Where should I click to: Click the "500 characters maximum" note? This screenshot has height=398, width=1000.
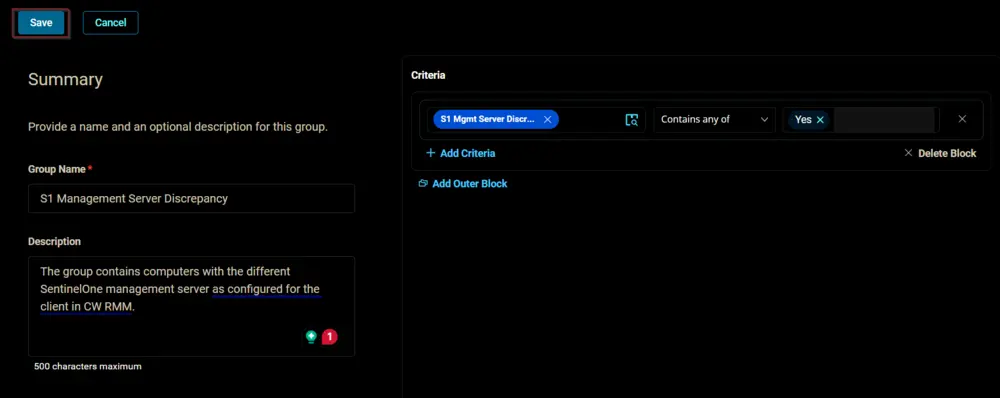(88, 367)
